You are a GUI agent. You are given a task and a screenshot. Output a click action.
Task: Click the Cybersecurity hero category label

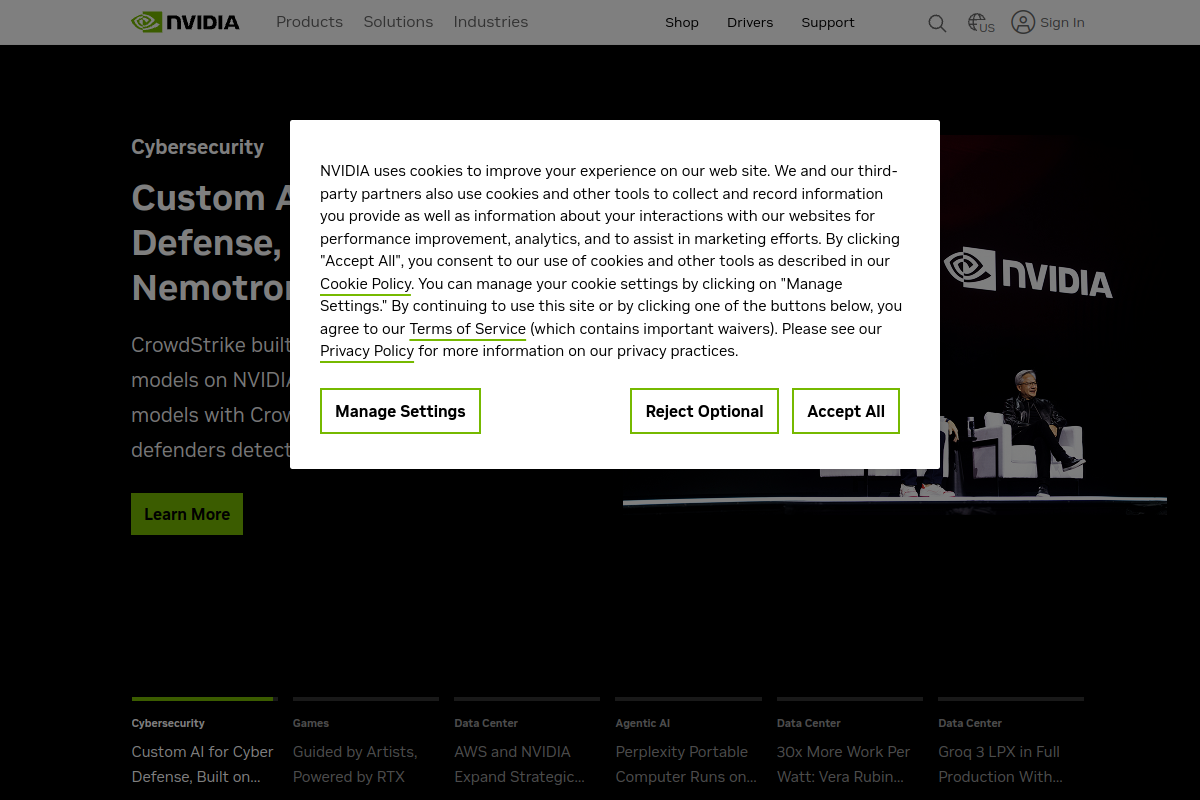pyautogui.click(x=198, y=147)
